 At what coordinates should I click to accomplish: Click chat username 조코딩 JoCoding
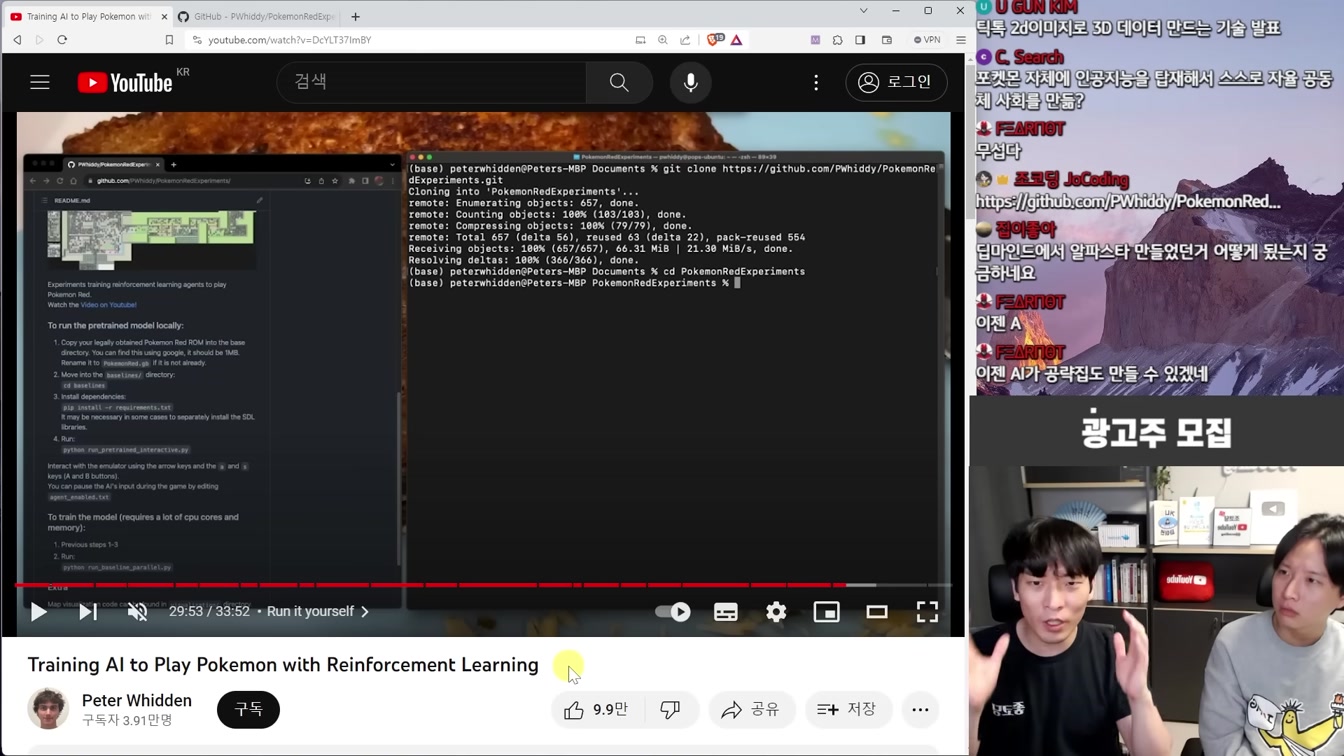pyautogui.click(x=1071, y=180)
